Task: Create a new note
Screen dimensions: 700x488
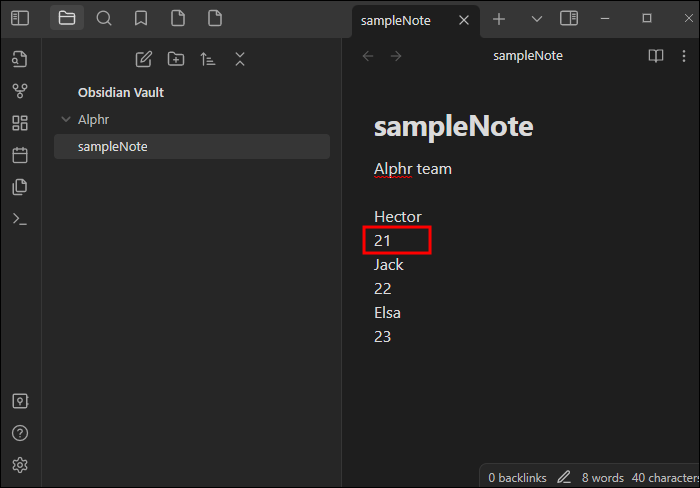Action: (143, 59)
